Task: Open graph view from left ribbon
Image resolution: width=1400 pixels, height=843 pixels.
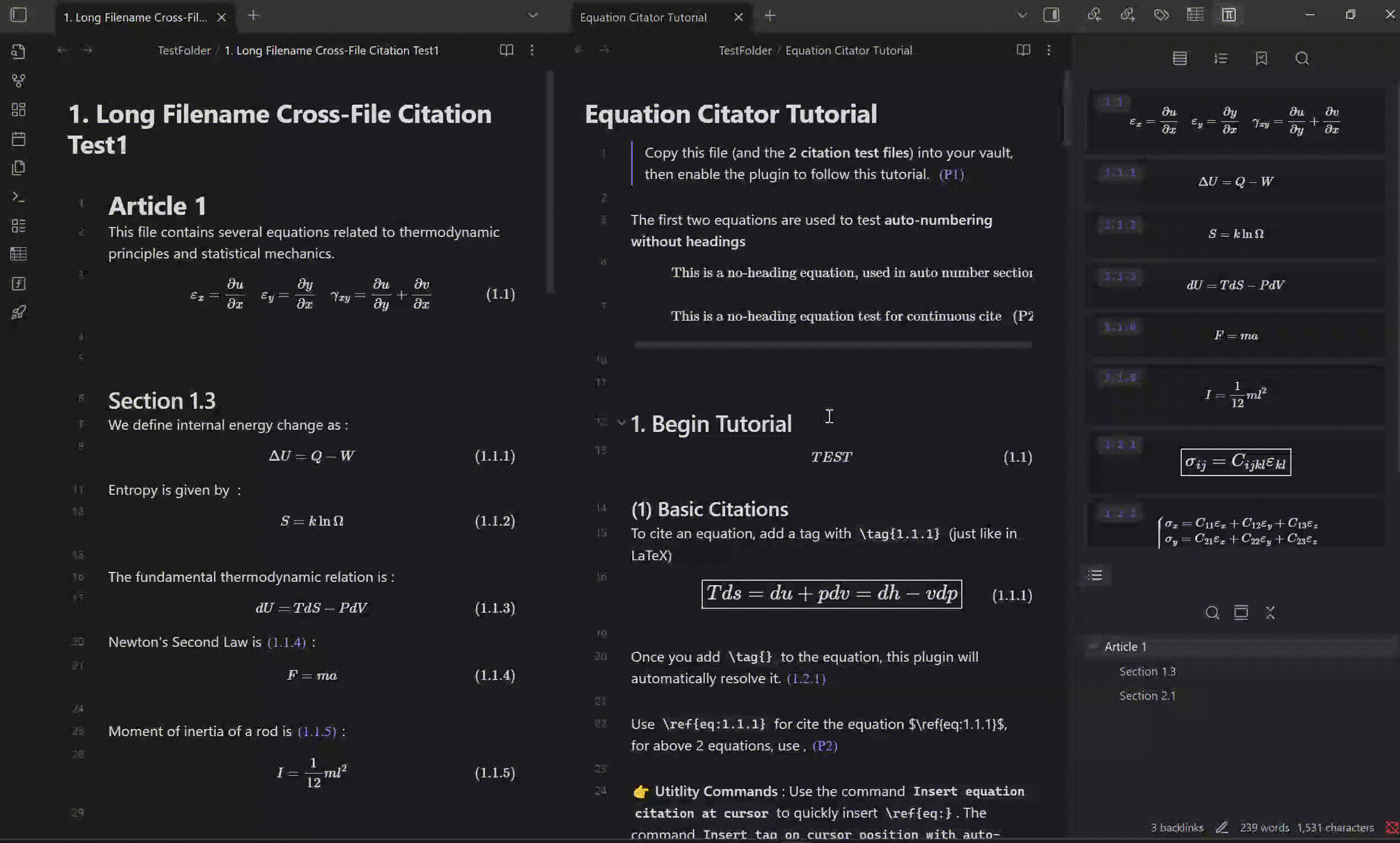Action: [x=18, y=80]
